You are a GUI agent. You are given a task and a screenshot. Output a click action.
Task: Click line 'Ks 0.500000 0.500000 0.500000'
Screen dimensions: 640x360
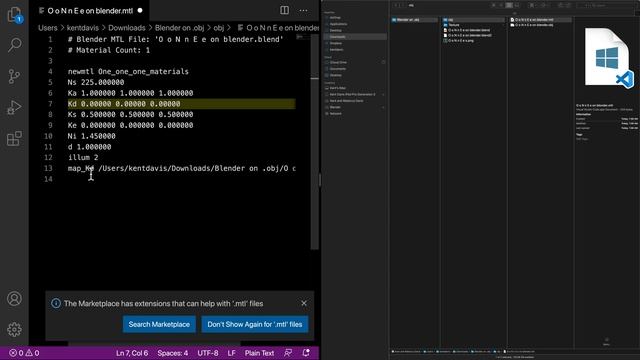coord(131,114)
